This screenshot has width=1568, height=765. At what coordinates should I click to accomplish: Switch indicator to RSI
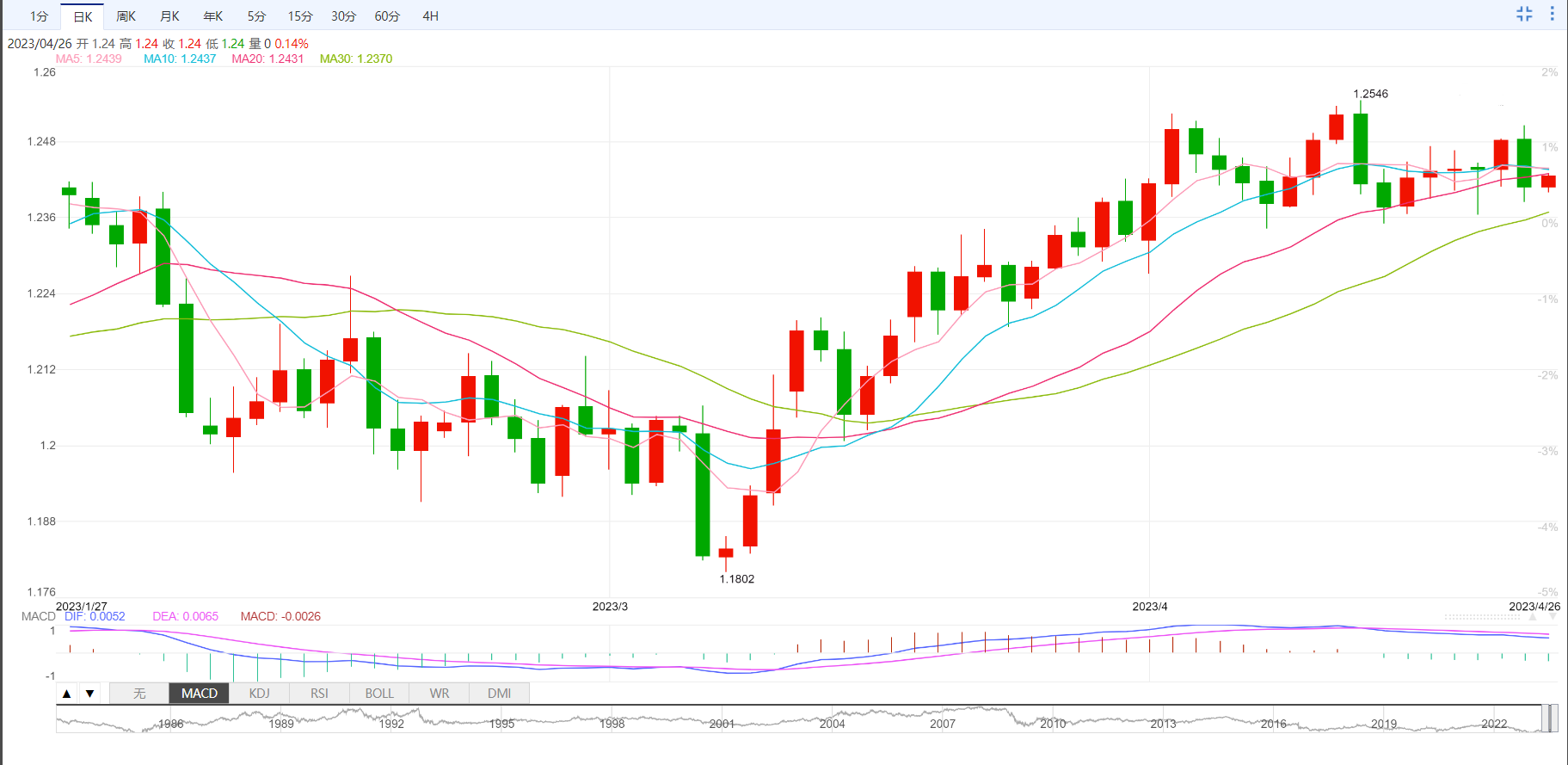point(319,694)
